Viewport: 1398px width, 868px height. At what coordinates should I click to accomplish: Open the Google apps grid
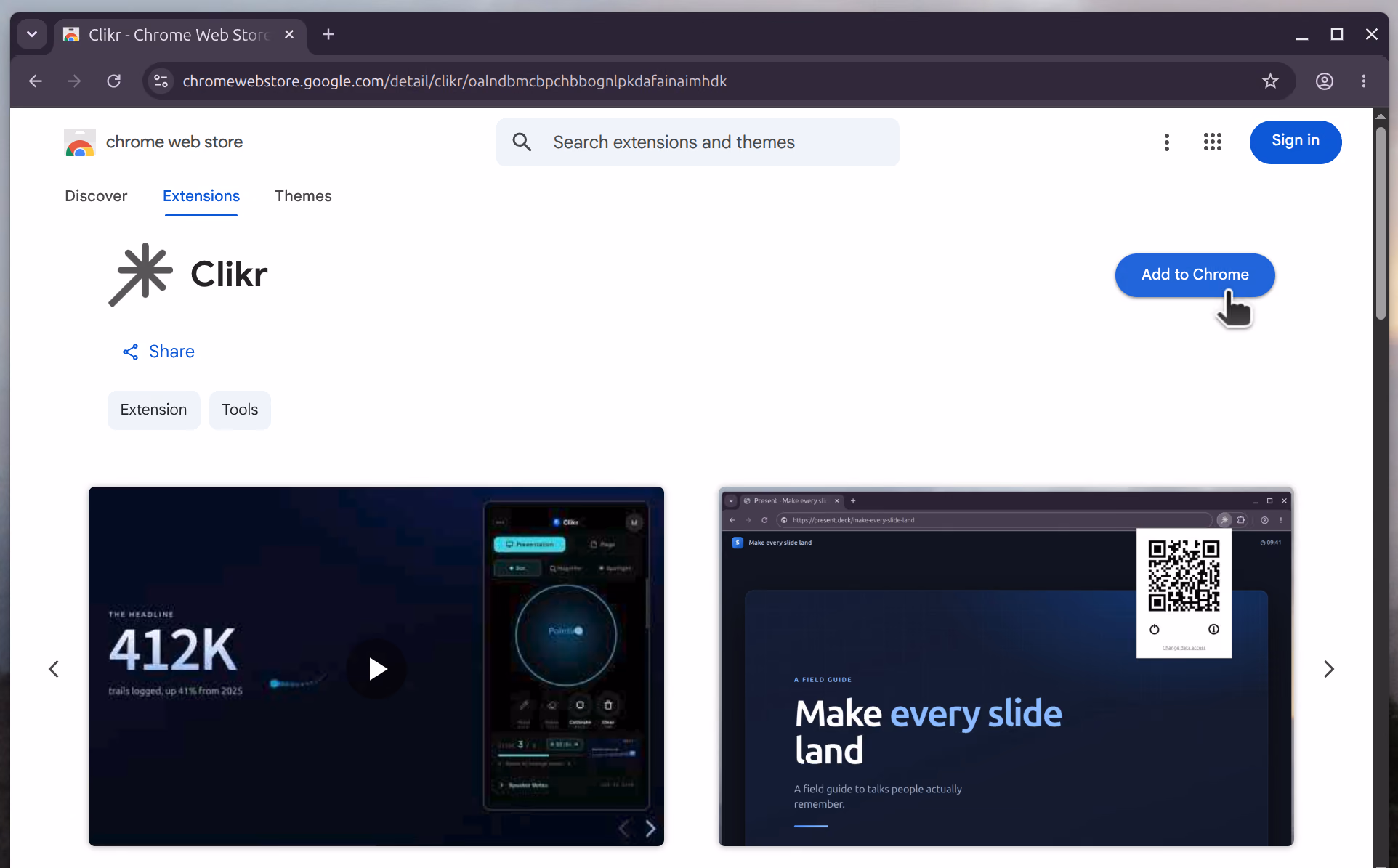coord(1212,142)
